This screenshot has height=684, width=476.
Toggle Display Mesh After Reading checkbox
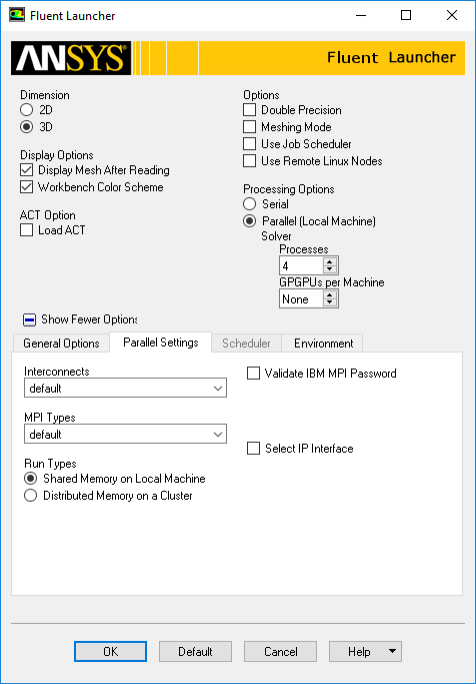point(27,170)
